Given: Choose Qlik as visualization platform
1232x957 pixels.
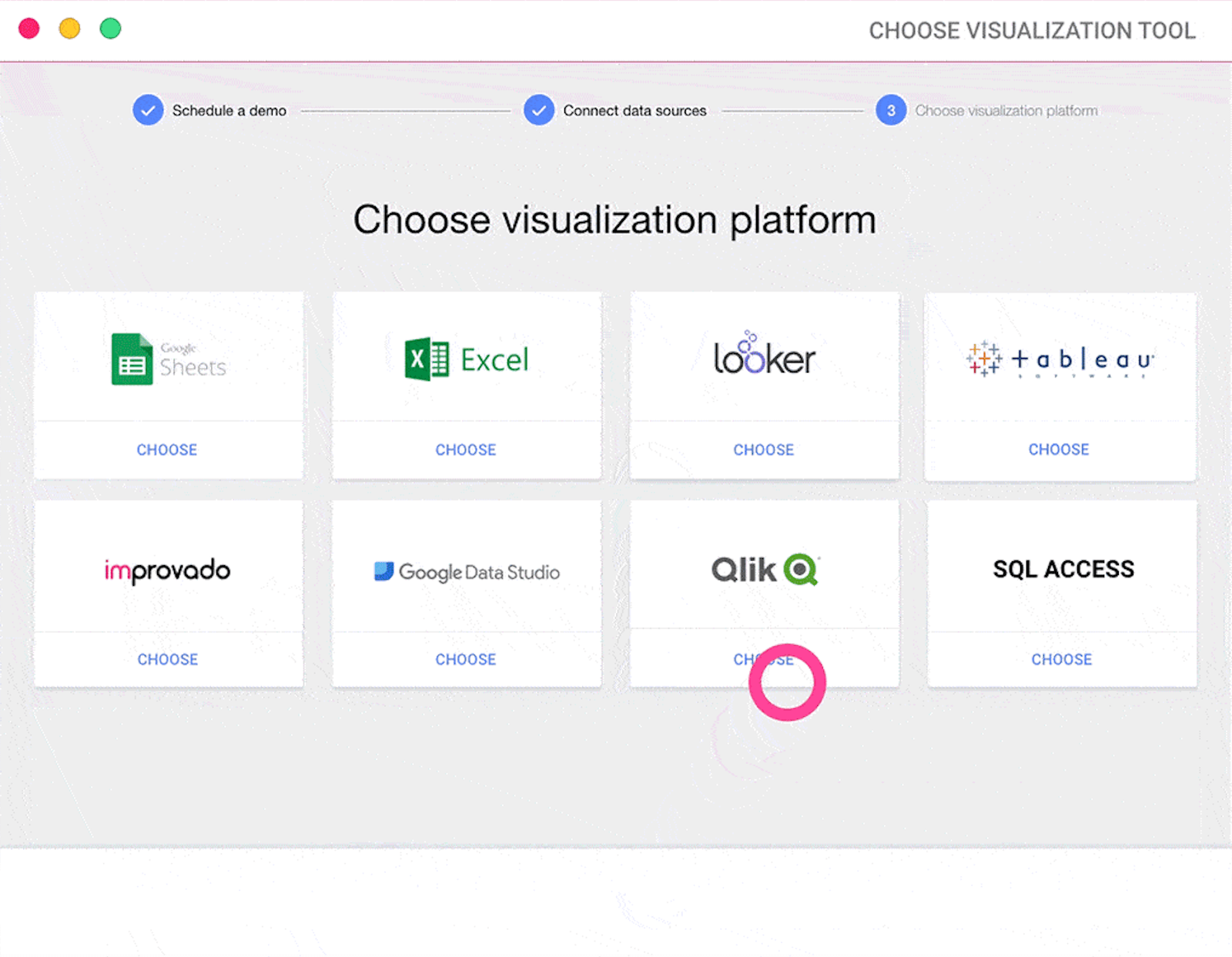Looking at the screenshot, I should point(763,659).
